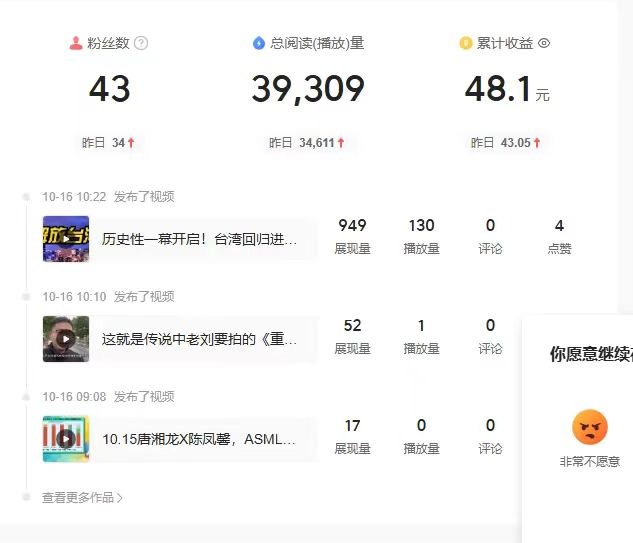Click the red up arrow beside 昨日 34
The width and height of the screenshot is (633, 543).
(x=132, y=143)
